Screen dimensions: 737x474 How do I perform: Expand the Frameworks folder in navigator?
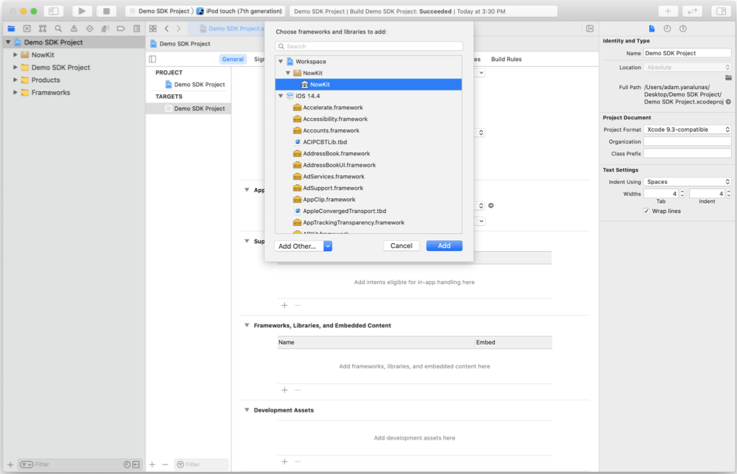15,93
